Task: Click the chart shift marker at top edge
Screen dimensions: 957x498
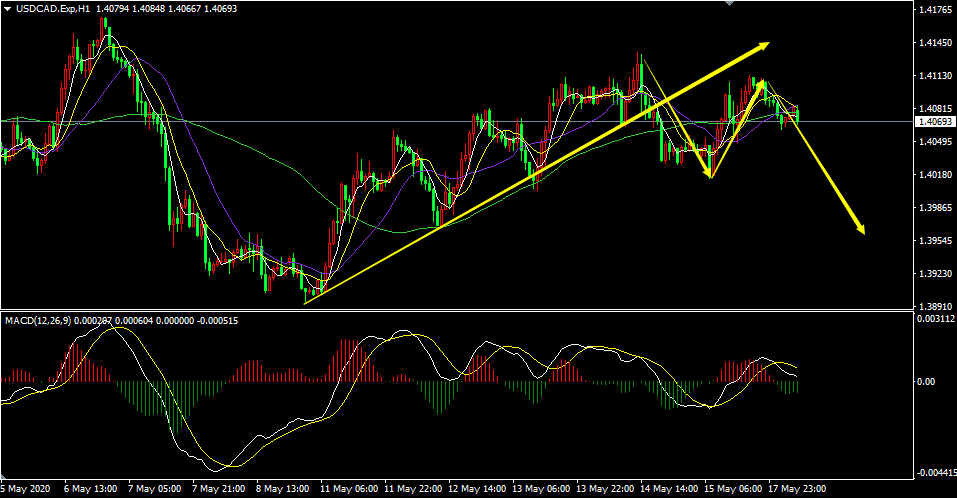Action: [x=728, y=3]
